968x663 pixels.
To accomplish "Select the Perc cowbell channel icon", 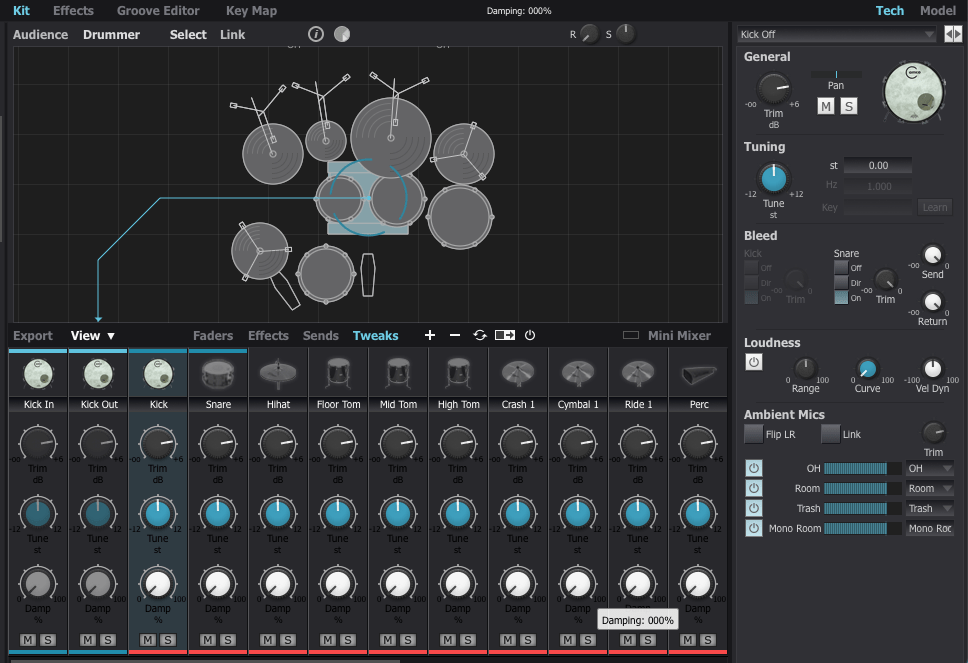I will 698,374.
